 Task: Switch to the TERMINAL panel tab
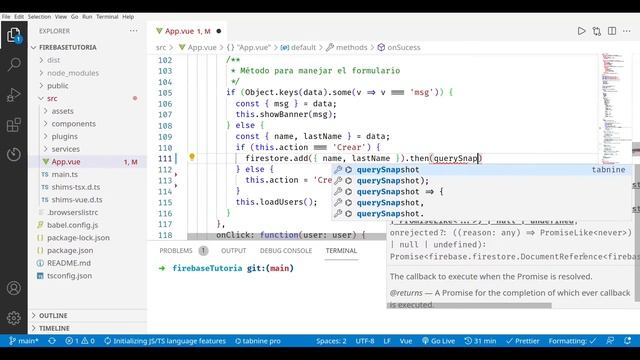[341, 251]
